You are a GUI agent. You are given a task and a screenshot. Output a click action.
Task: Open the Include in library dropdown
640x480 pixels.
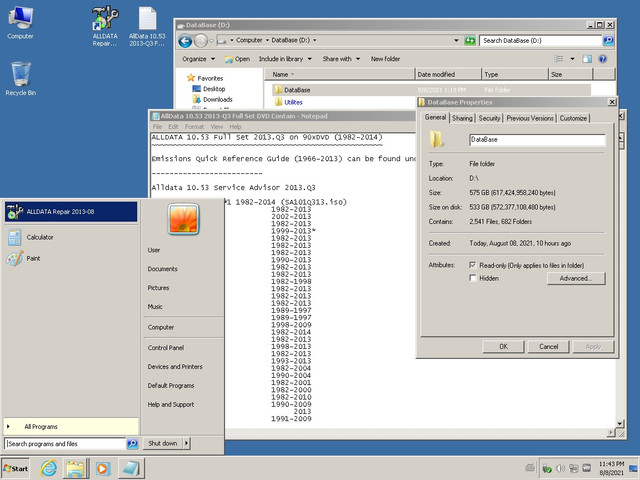[x=285, y=59]
